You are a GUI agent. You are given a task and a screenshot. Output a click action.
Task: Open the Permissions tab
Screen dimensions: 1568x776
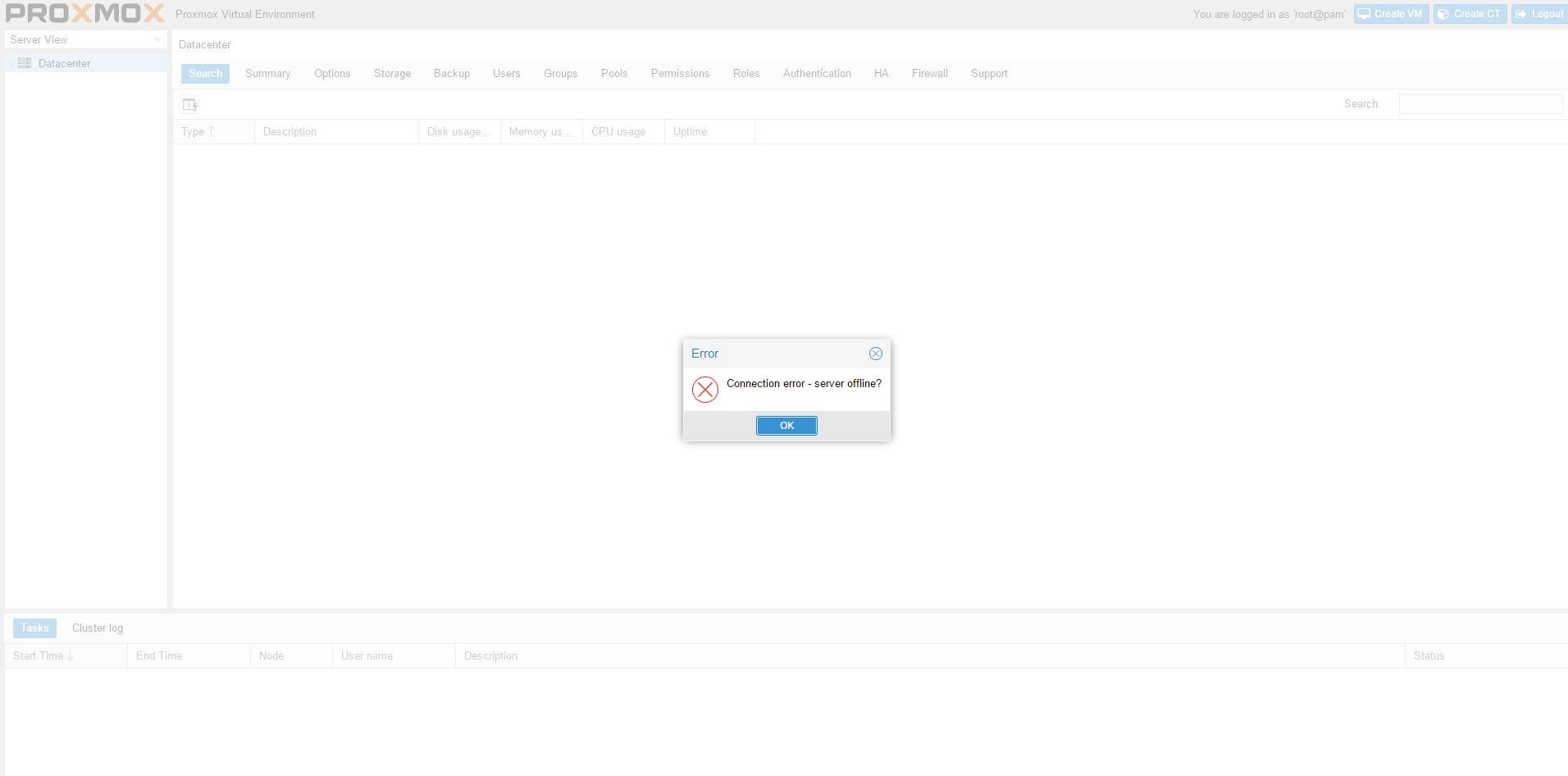pos(680,74)
